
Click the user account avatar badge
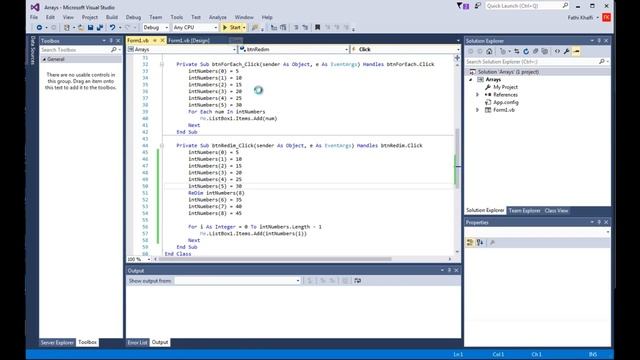pos(607,17)
